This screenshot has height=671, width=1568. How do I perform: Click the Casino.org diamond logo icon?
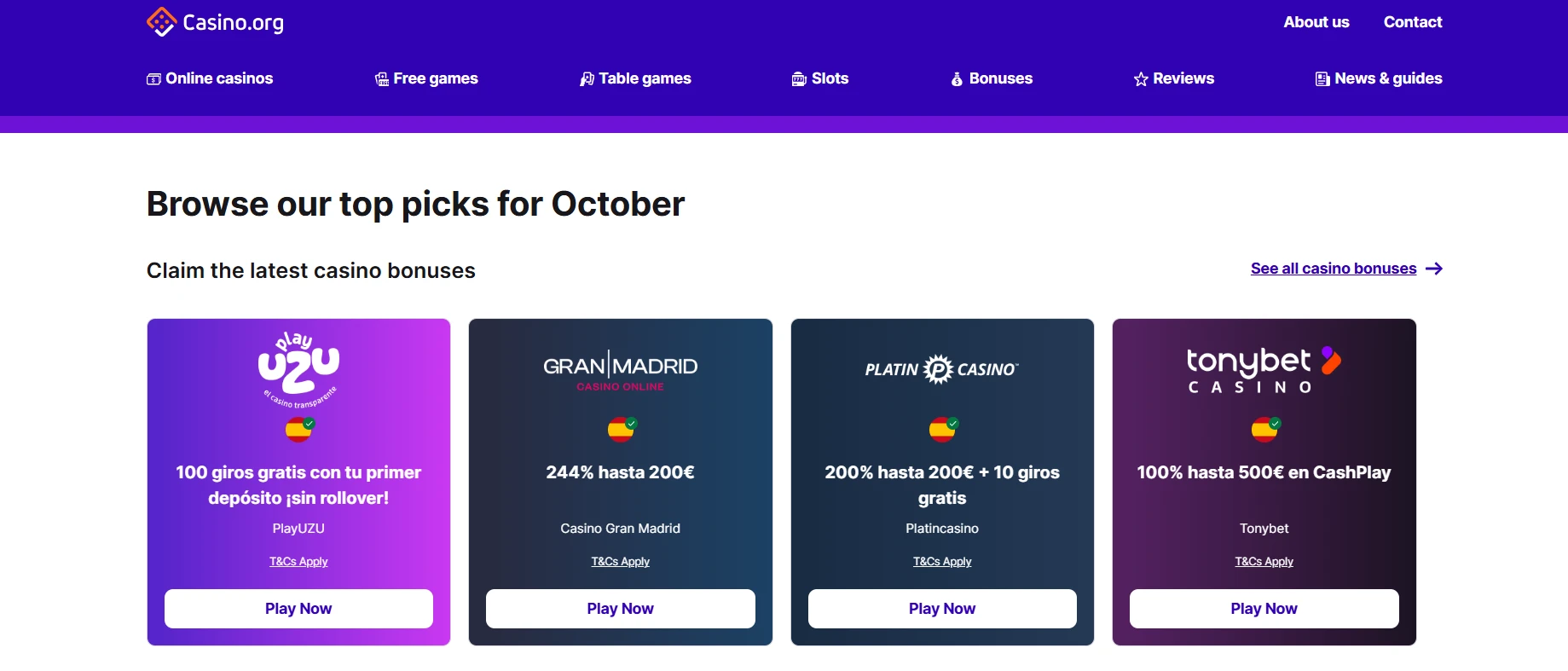(161, 22)
